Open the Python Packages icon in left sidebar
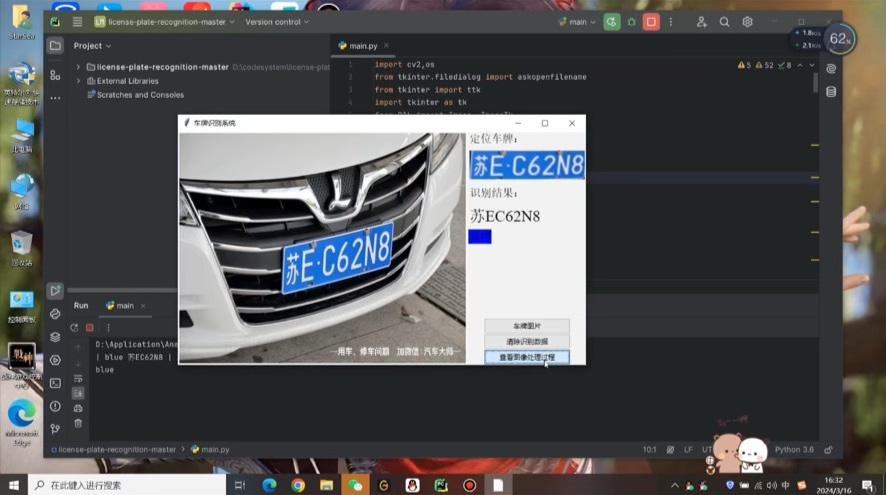This screenshot has width=886, height=495. [x=55, y=314]
